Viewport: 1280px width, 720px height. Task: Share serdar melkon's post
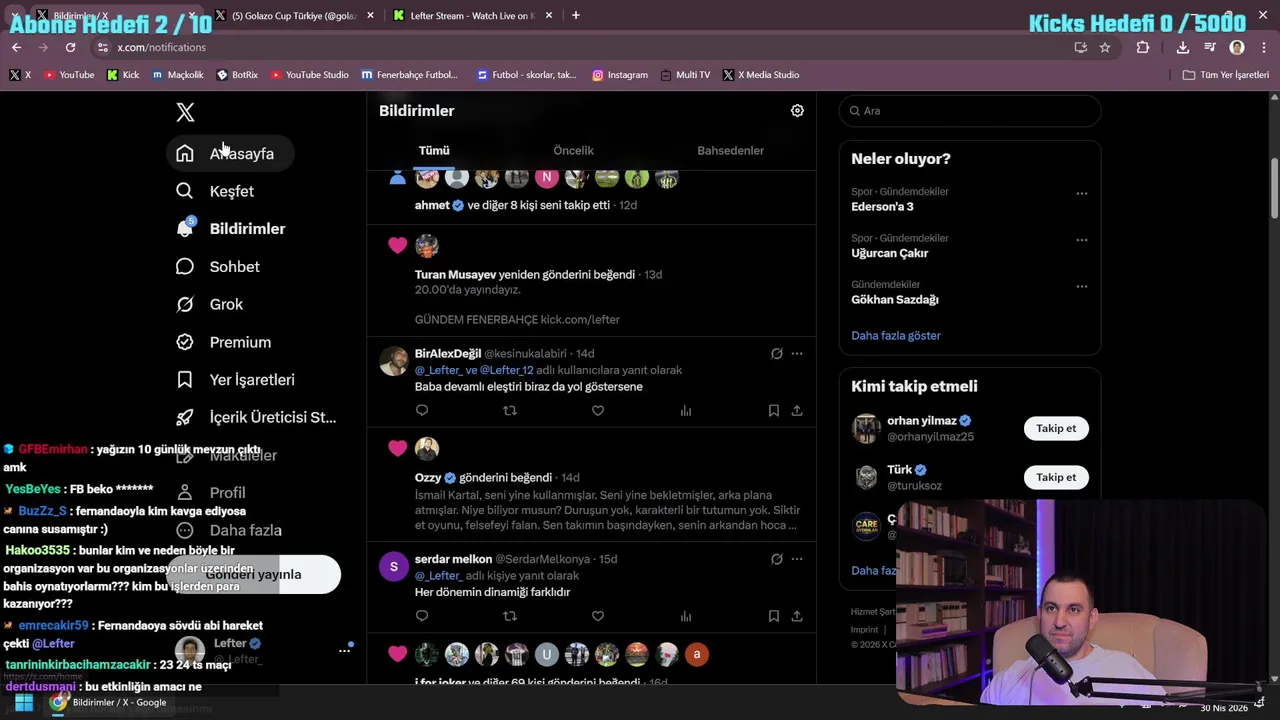(797, 616)
